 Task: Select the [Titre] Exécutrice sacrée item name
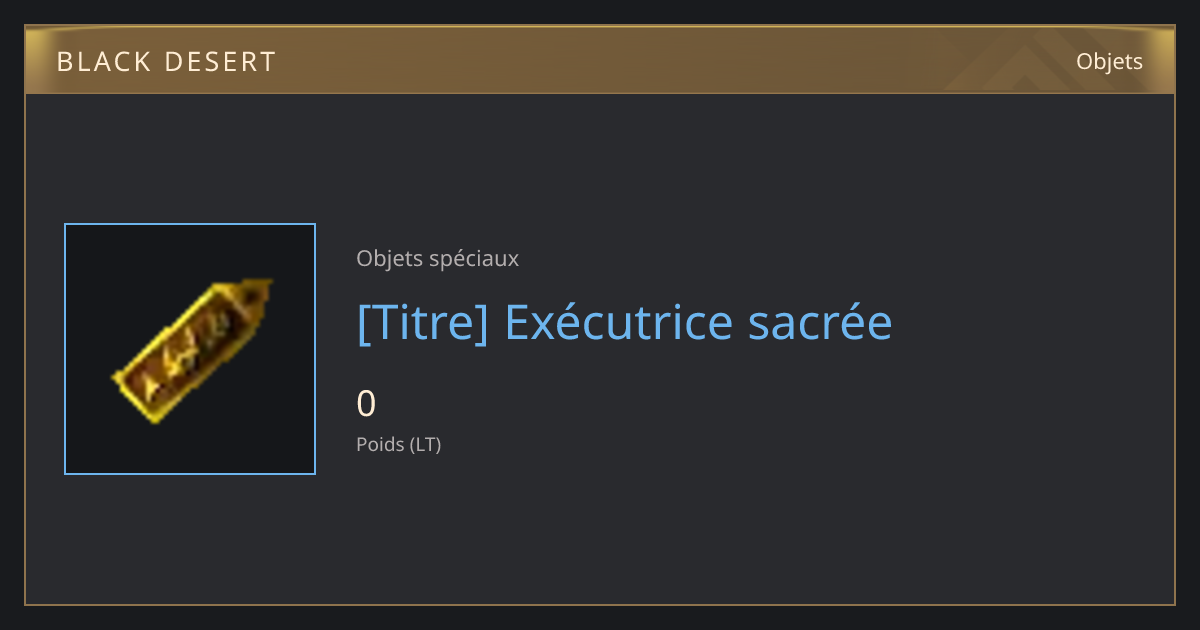(x=624, y=322)
